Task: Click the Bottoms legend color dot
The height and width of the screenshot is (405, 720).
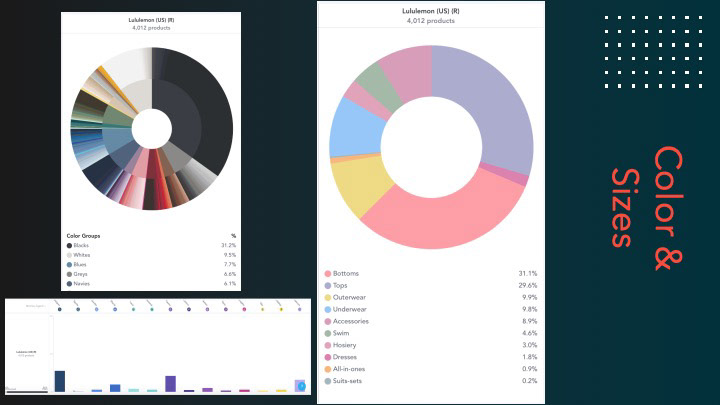Action: [328, 274]
